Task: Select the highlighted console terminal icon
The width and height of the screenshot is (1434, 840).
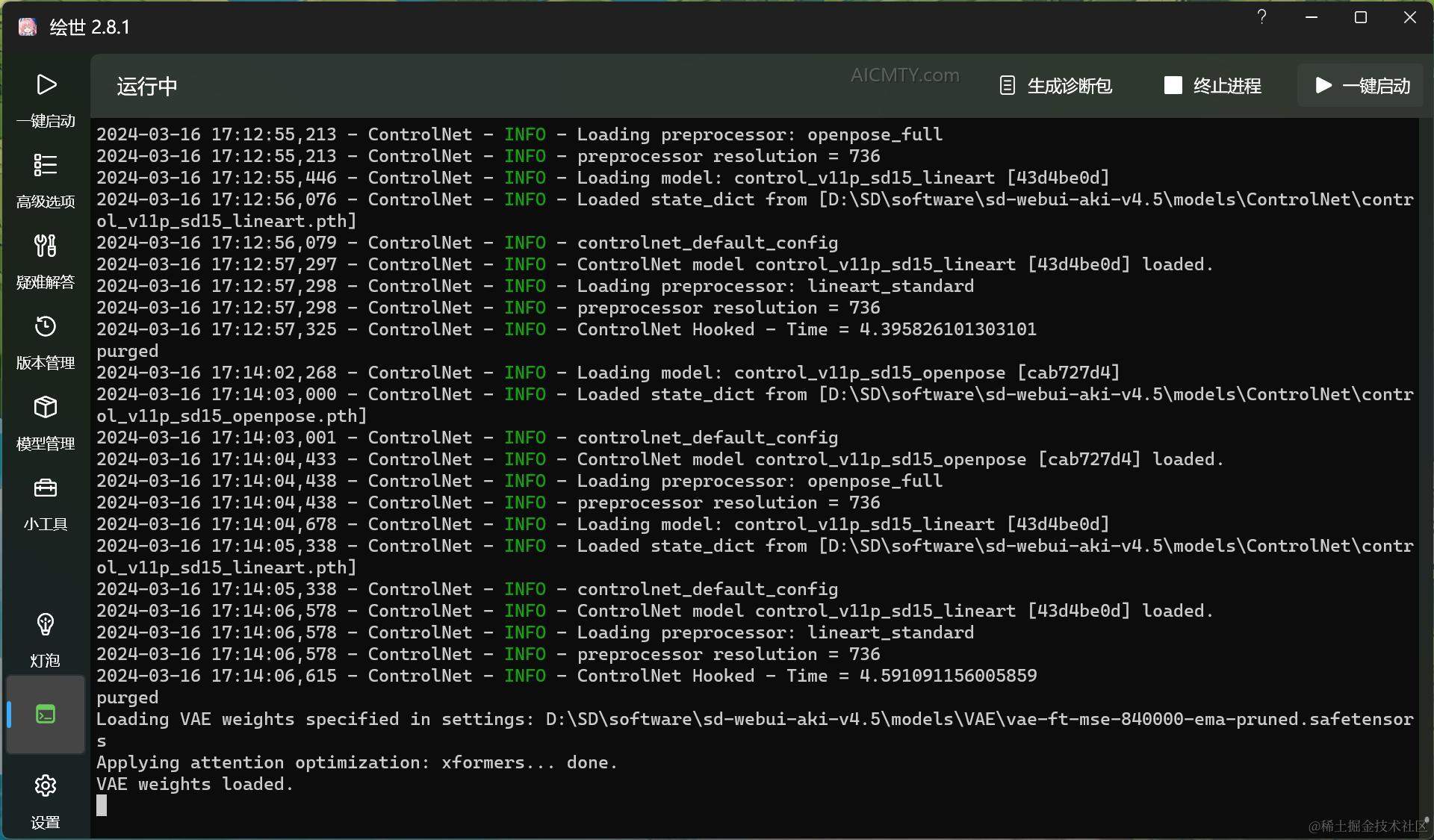Action: point(46,714)
